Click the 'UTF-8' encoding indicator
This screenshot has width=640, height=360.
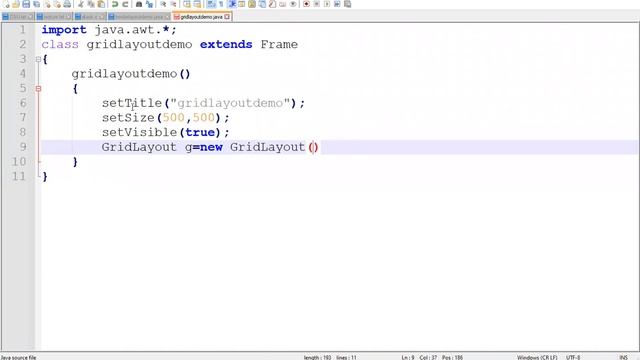tap(573, 357)
